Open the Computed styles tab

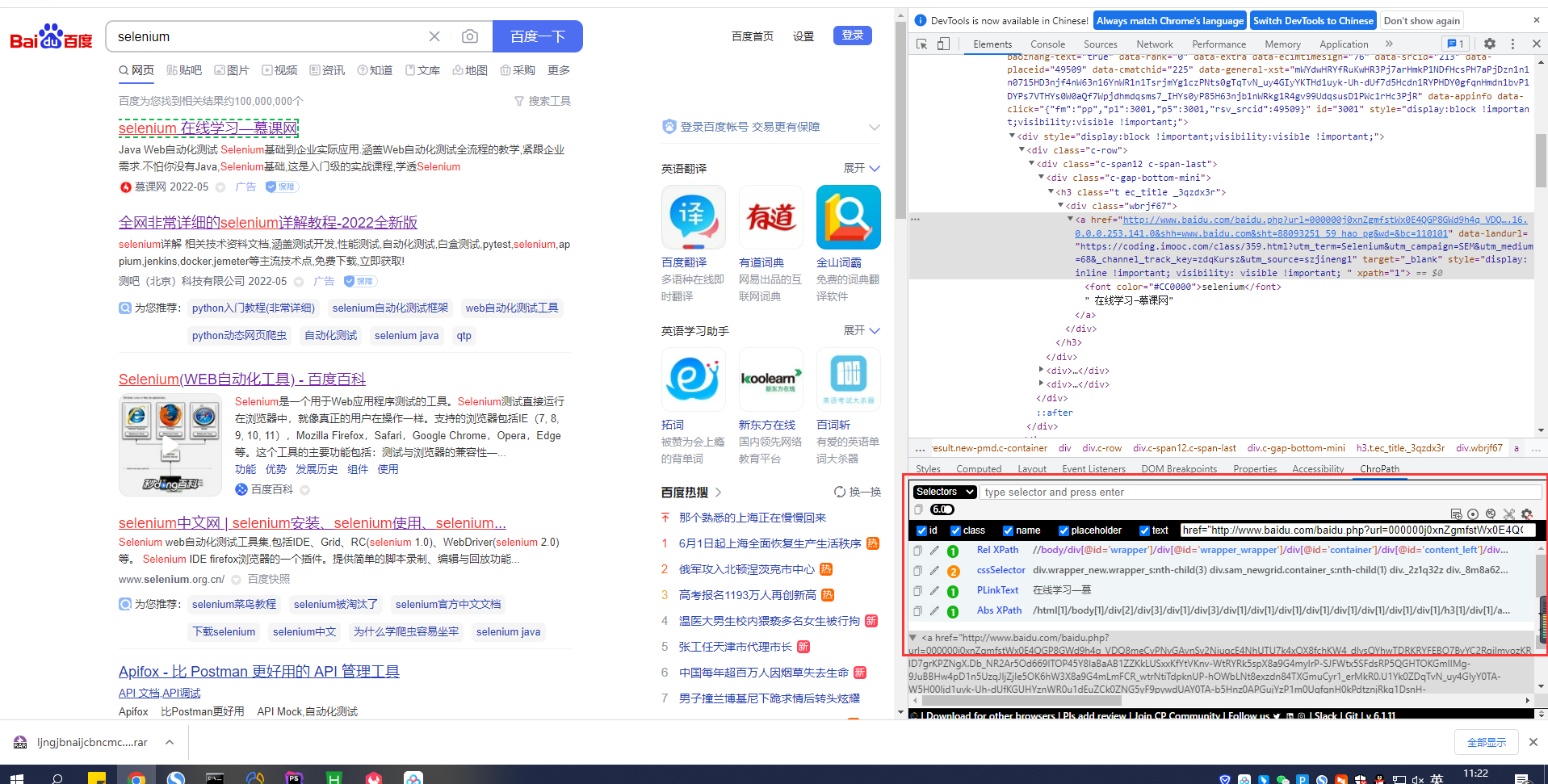point(979,469)
